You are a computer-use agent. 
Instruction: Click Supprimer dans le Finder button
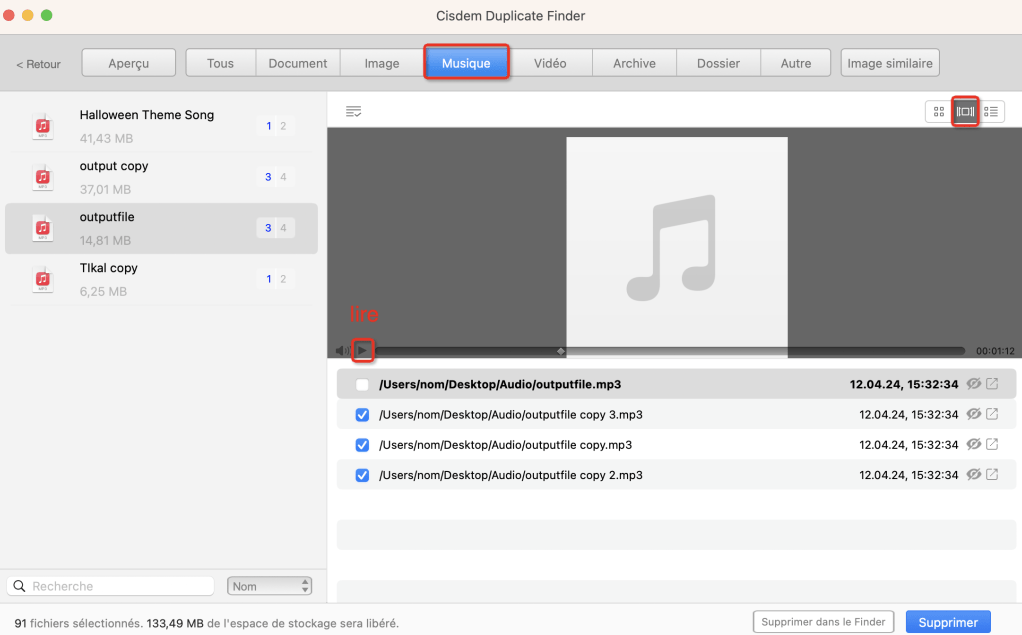[x=823, y=622]
